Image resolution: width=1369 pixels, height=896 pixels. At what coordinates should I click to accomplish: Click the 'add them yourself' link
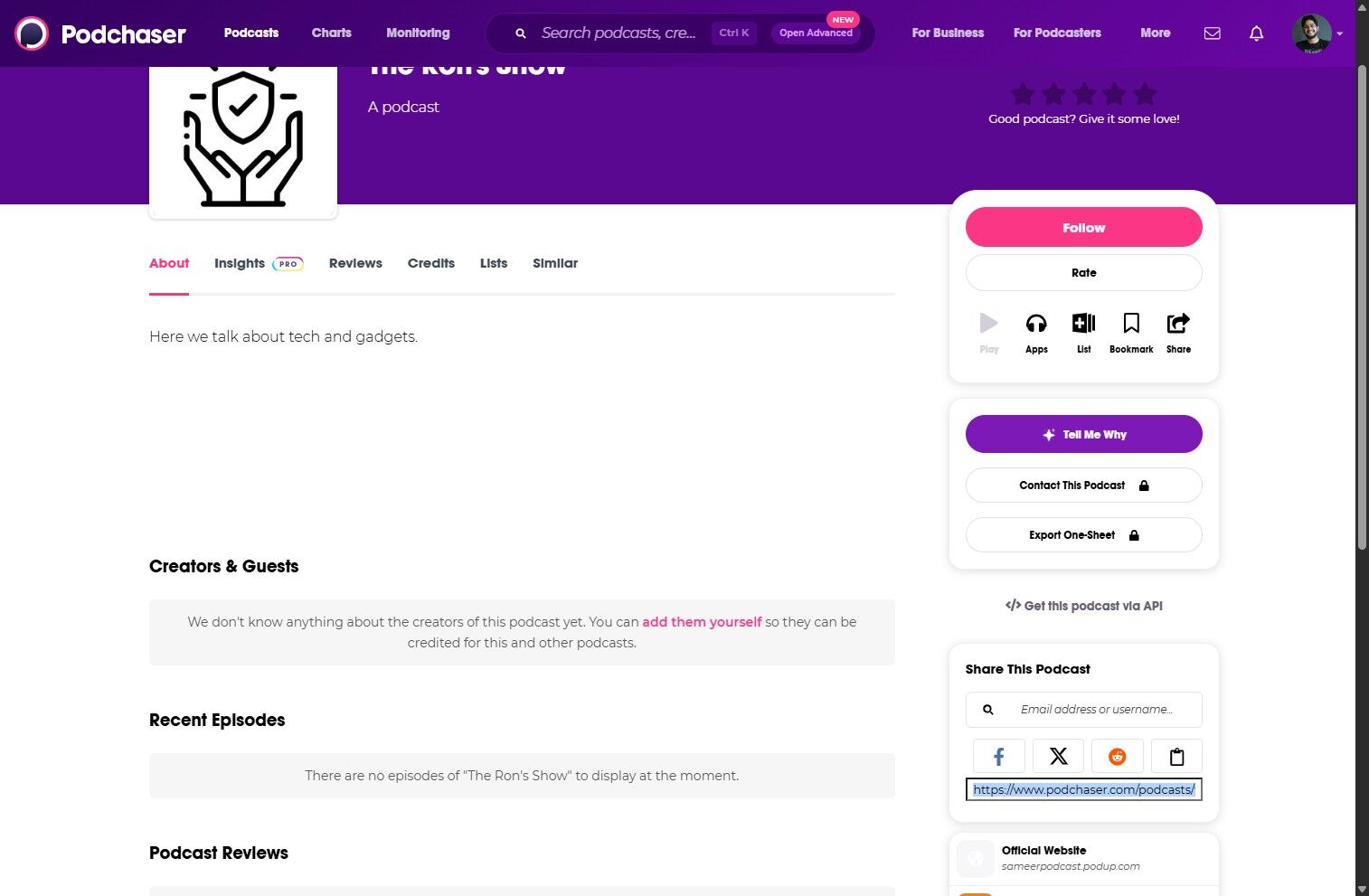(x=702, y=622)
